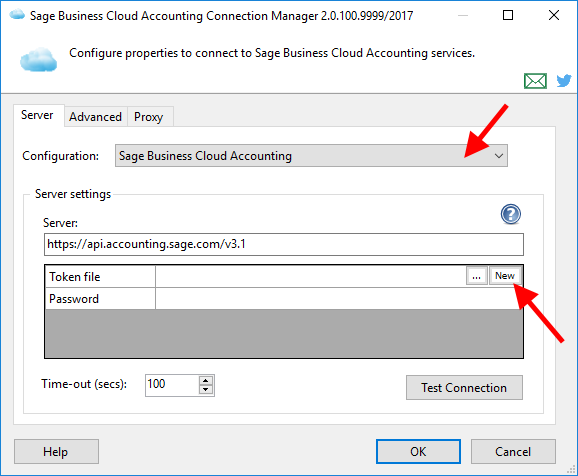
Task: Click the Server URL input field
Action: (283, 244)
